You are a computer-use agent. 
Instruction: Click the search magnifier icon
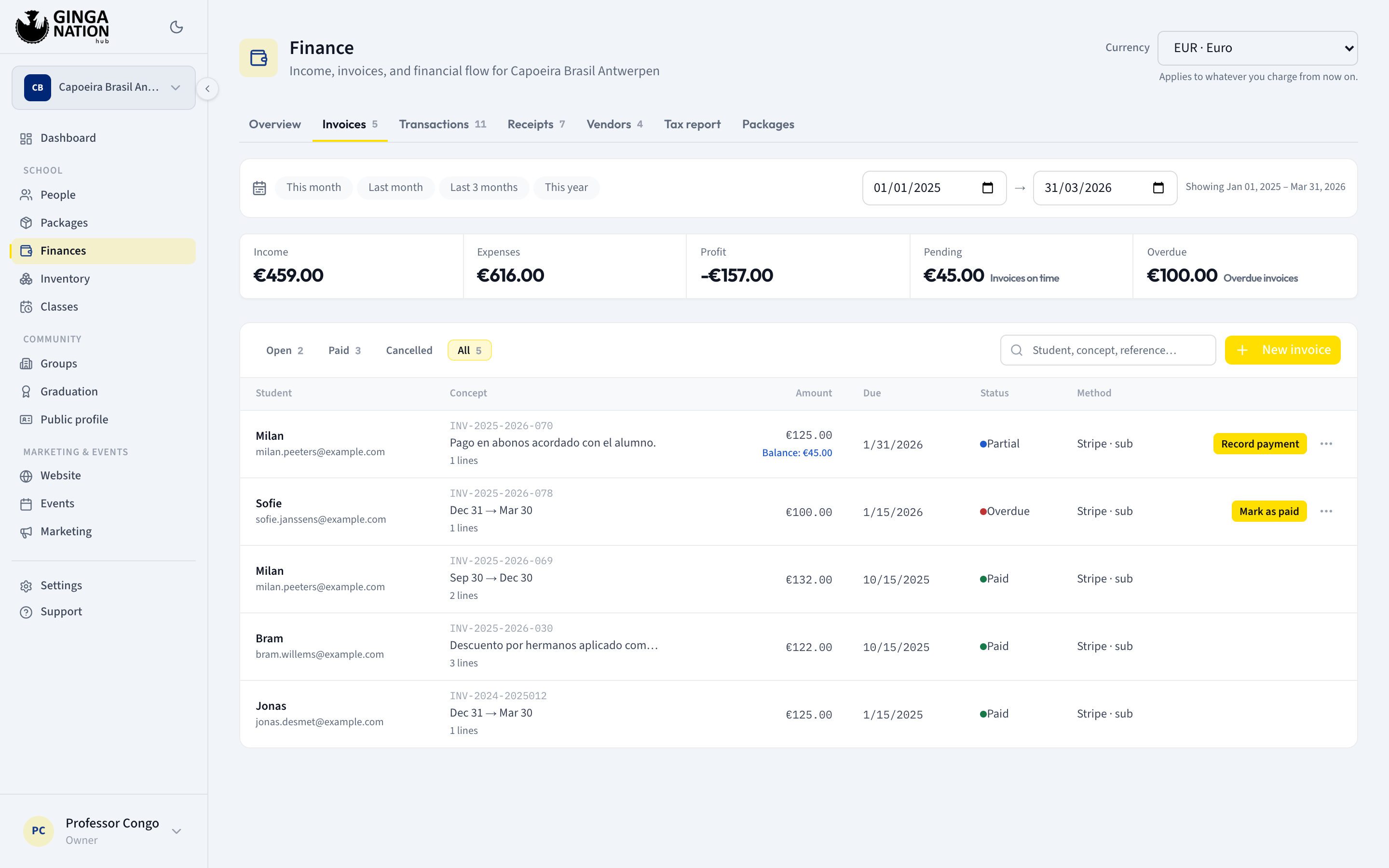pos(1016,350)
